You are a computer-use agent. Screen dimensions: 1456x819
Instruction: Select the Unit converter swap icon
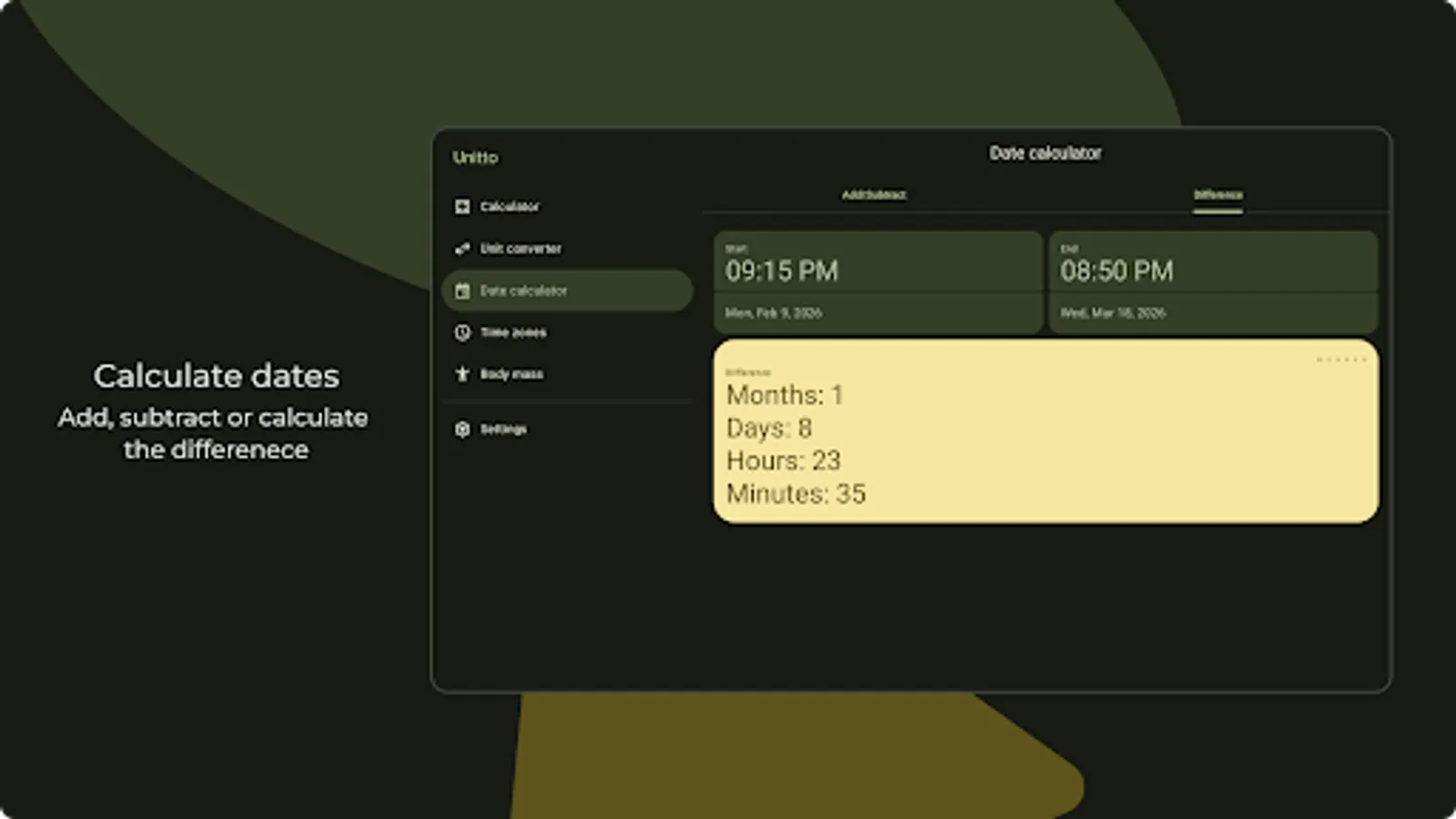(x=462, y=248)
